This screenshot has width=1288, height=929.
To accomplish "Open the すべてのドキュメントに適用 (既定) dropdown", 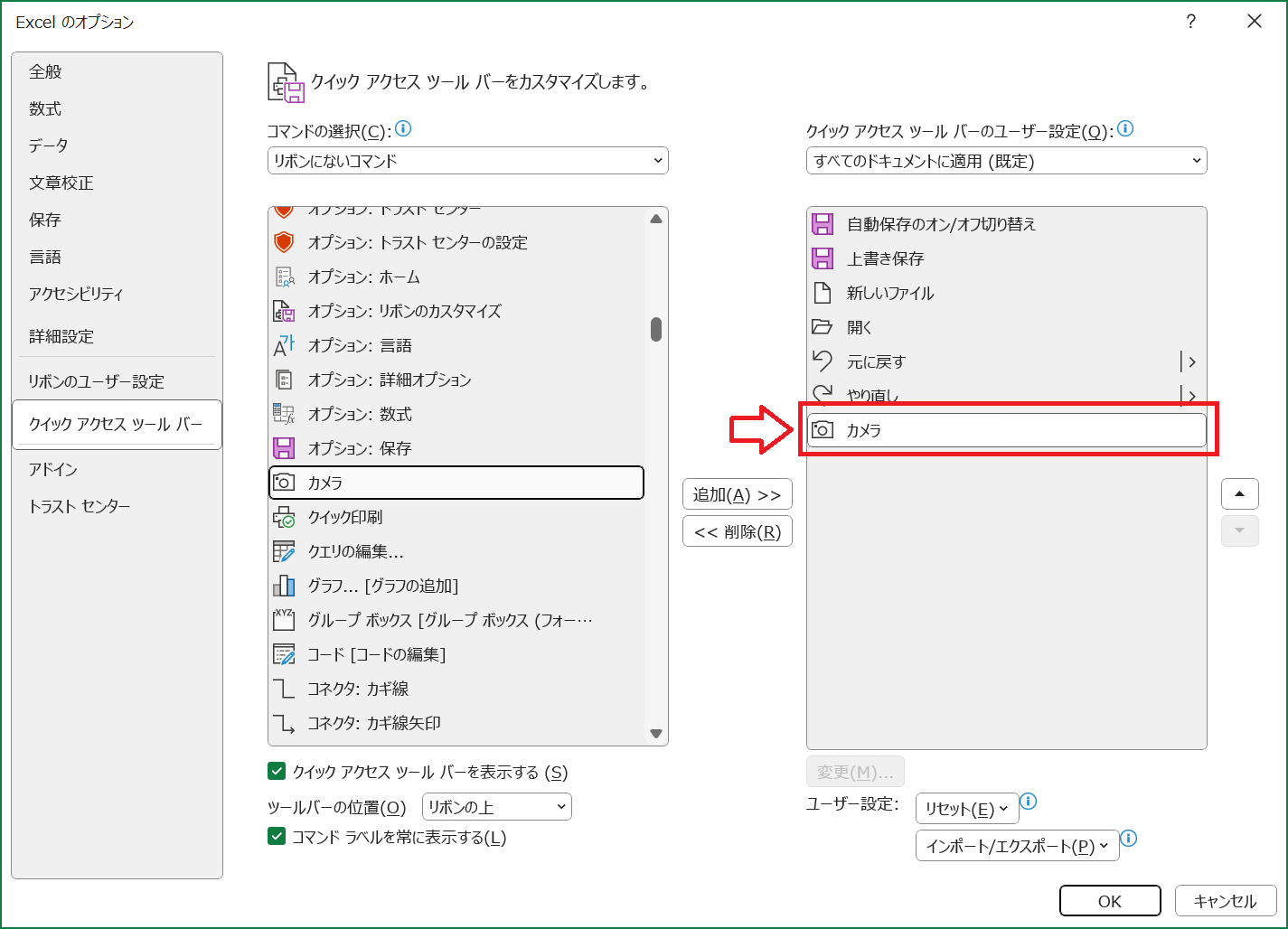I will tap(1006, 161).
